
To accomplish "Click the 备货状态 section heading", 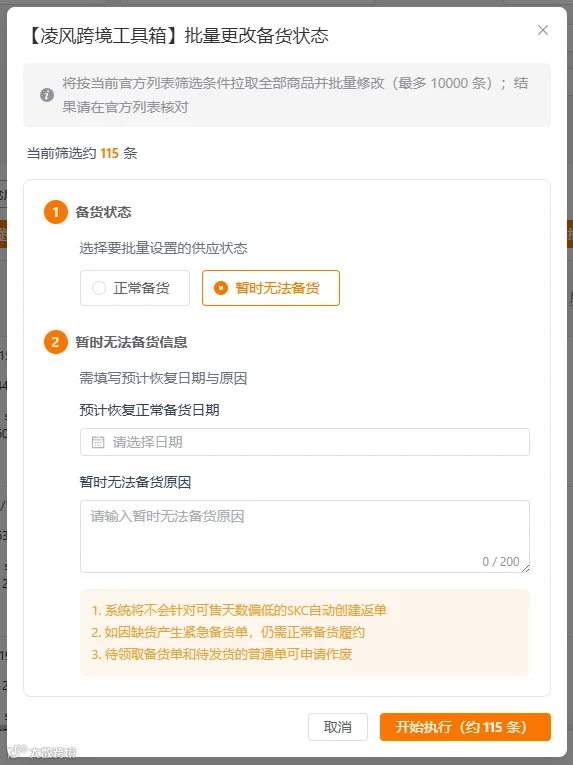I will (103, 212).
